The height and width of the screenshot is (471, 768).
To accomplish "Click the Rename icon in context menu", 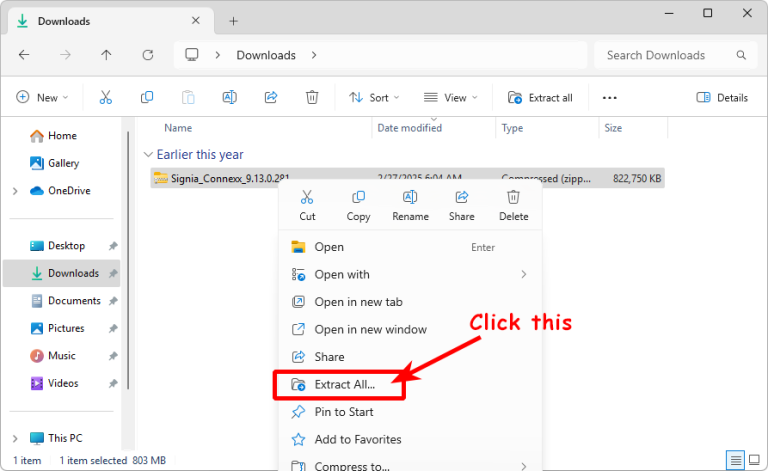I will 410,198.
